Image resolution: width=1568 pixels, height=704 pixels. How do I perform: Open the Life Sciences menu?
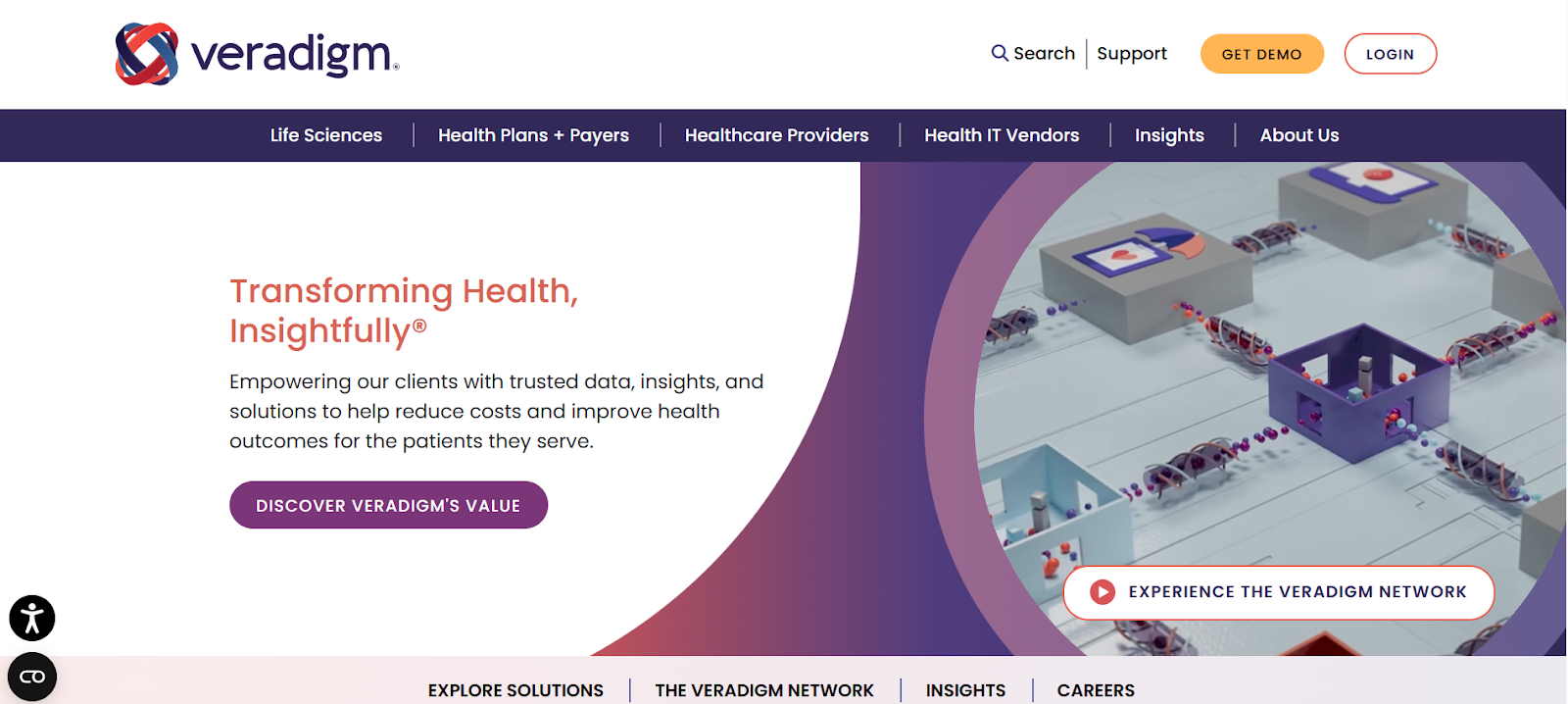click(x=326, y=135)
